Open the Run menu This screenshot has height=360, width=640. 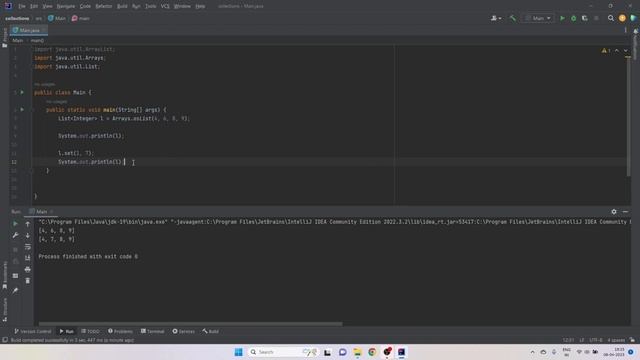[x=136, y=6]
